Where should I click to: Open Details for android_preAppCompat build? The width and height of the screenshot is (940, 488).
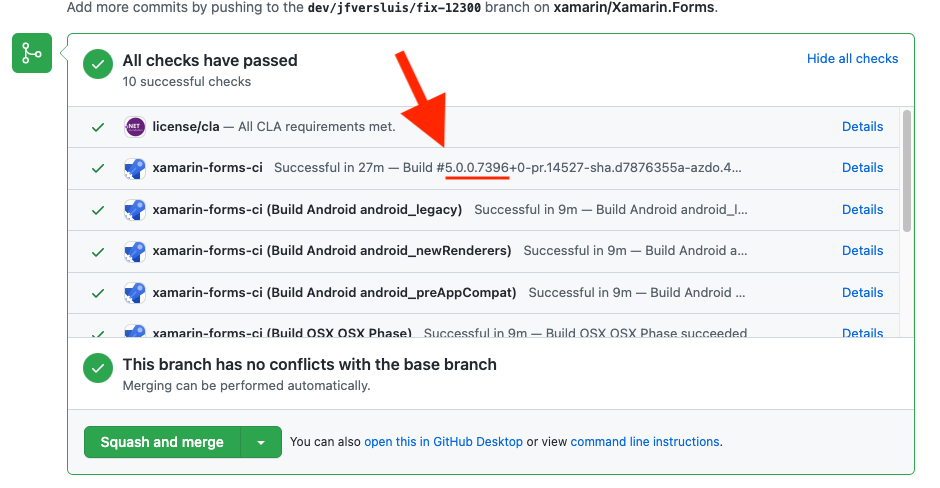pos(862,293)
